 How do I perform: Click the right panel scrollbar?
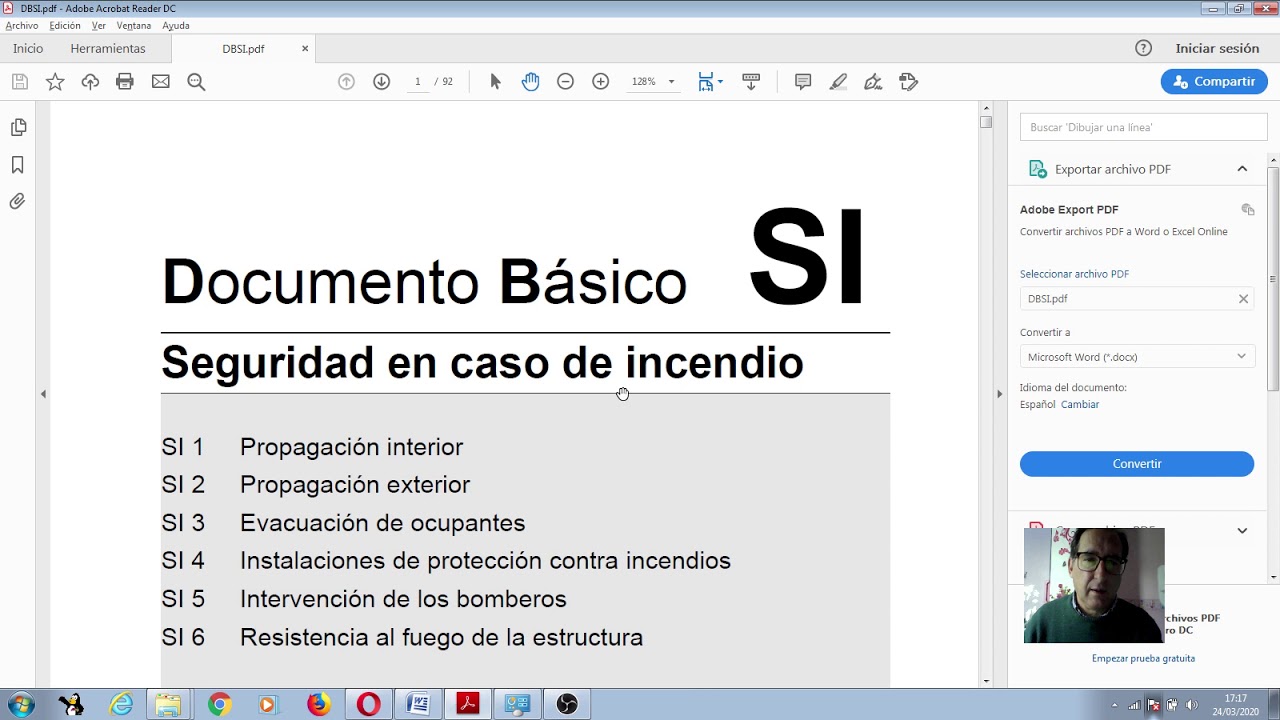(1273, 280)
